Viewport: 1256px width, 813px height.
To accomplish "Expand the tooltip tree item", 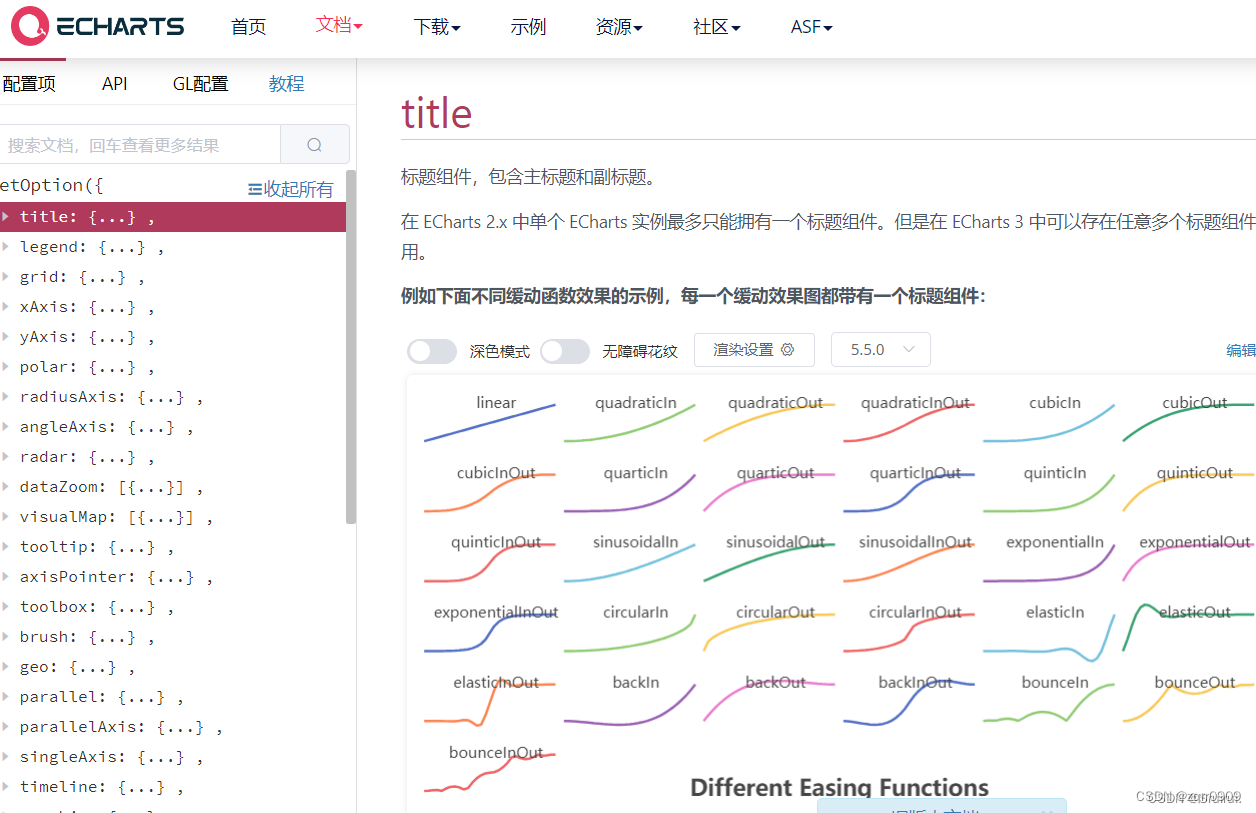I will (8, 546).
